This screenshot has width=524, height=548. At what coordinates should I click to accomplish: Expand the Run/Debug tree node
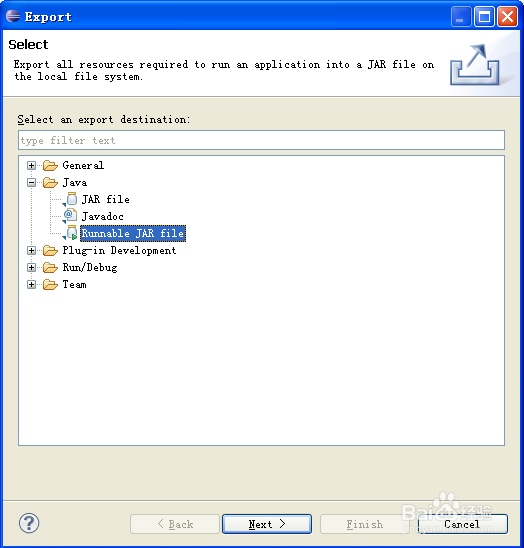[x=31, y=267]
